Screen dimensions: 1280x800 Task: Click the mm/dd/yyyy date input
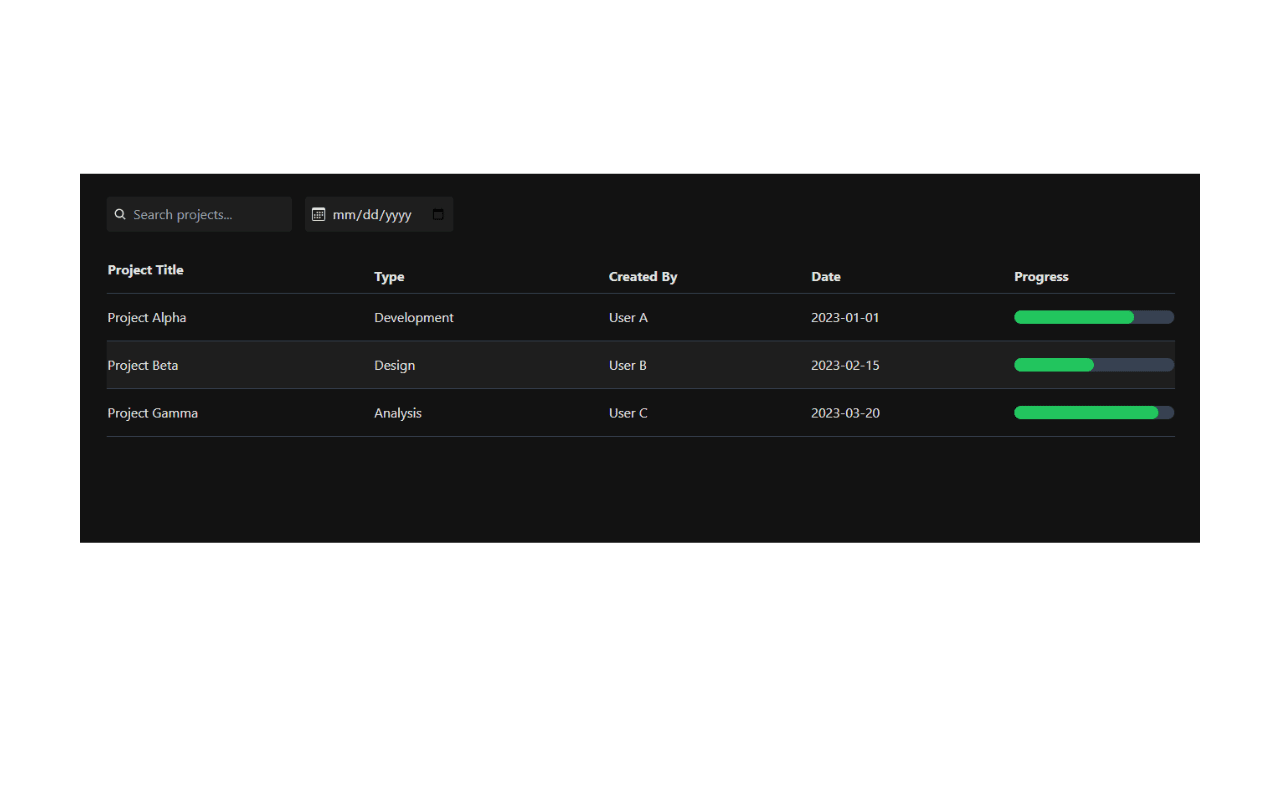tap(379, 214)
